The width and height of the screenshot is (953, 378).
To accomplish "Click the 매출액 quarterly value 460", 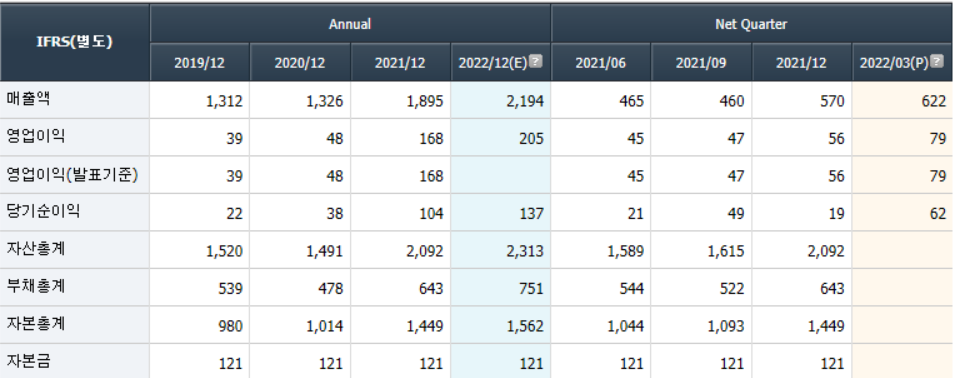I will tap(732, 101).
